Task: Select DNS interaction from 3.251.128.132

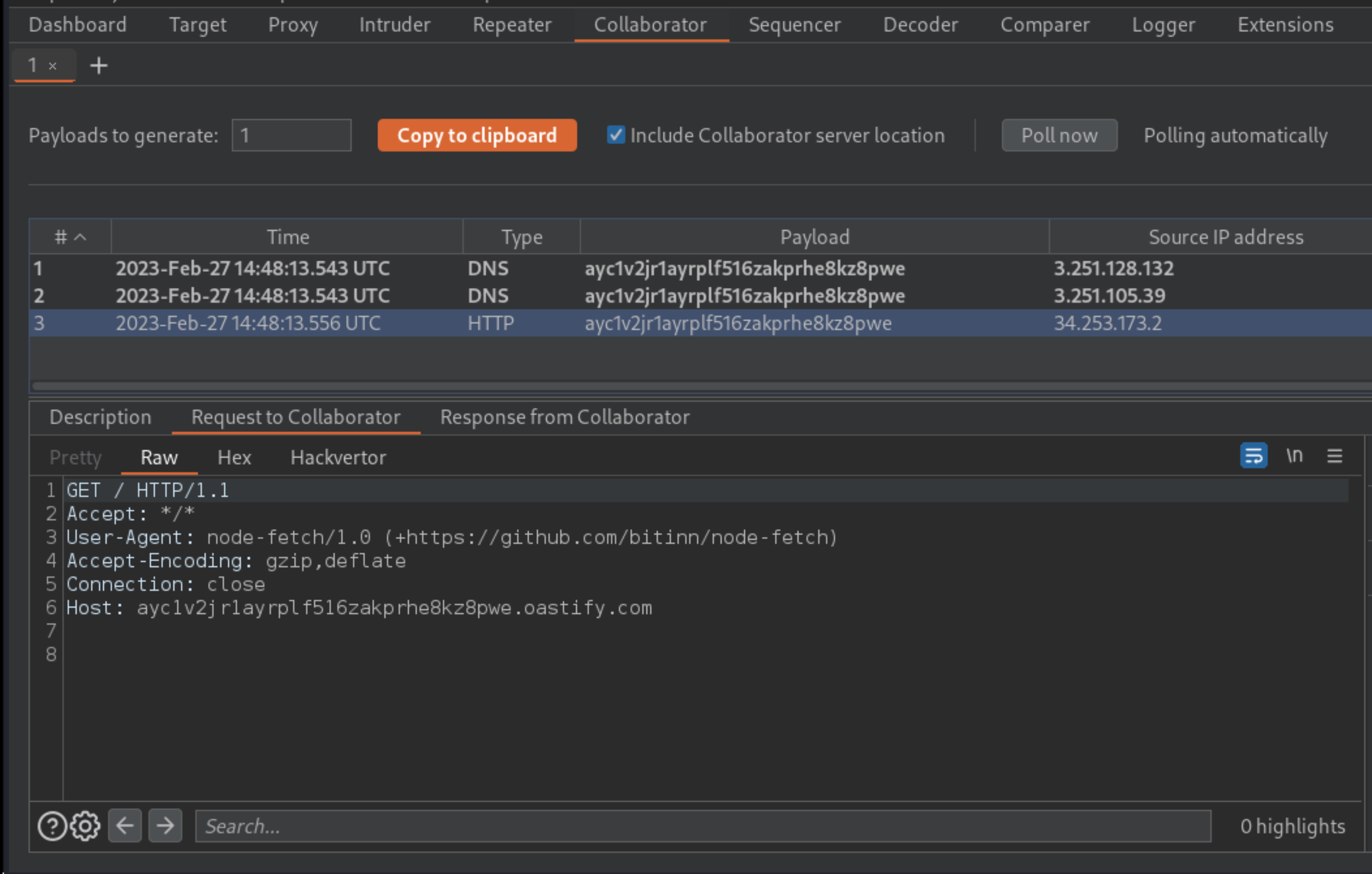Action: [x=701, y=268]
